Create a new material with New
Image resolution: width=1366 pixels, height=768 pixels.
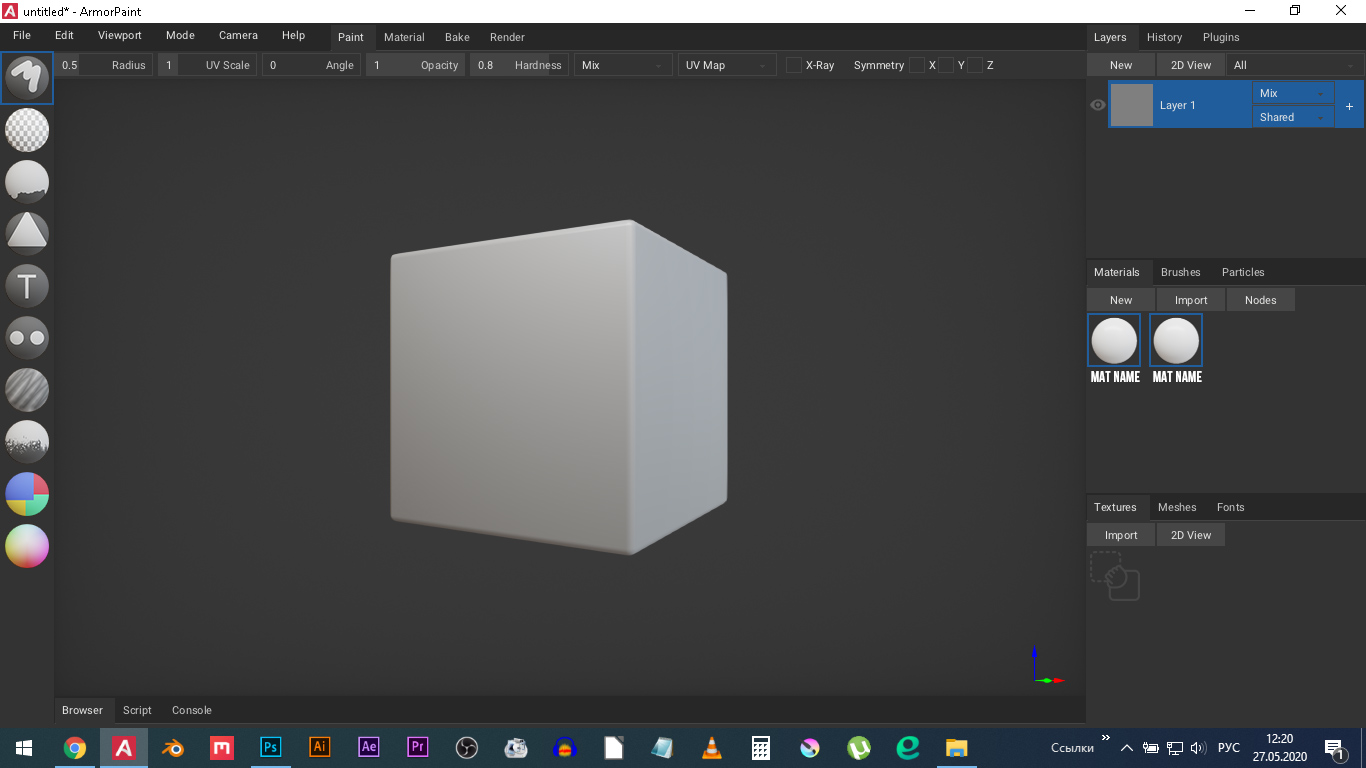(x=1121, y=300)
